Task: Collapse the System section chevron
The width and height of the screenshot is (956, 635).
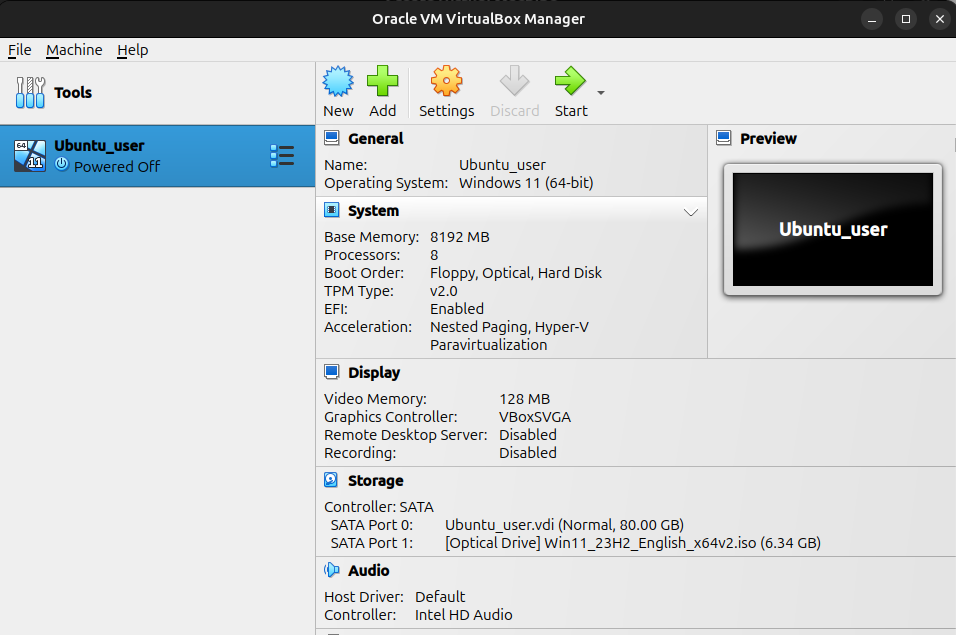Action: (x=690, y=212)
